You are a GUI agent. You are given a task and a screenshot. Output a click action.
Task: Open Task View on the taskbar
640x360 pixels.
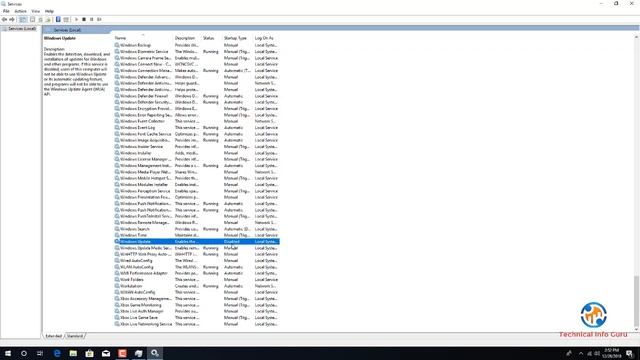coord(40,353)
